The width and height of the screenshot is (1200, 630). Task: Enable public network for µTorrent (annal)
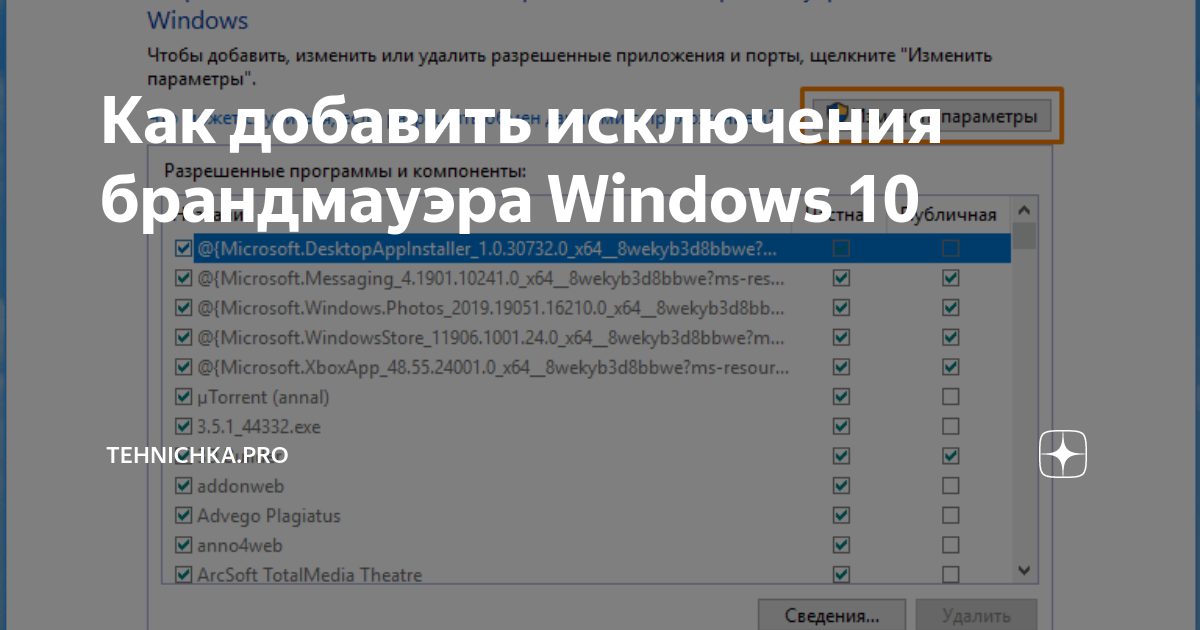pos(950,397)
